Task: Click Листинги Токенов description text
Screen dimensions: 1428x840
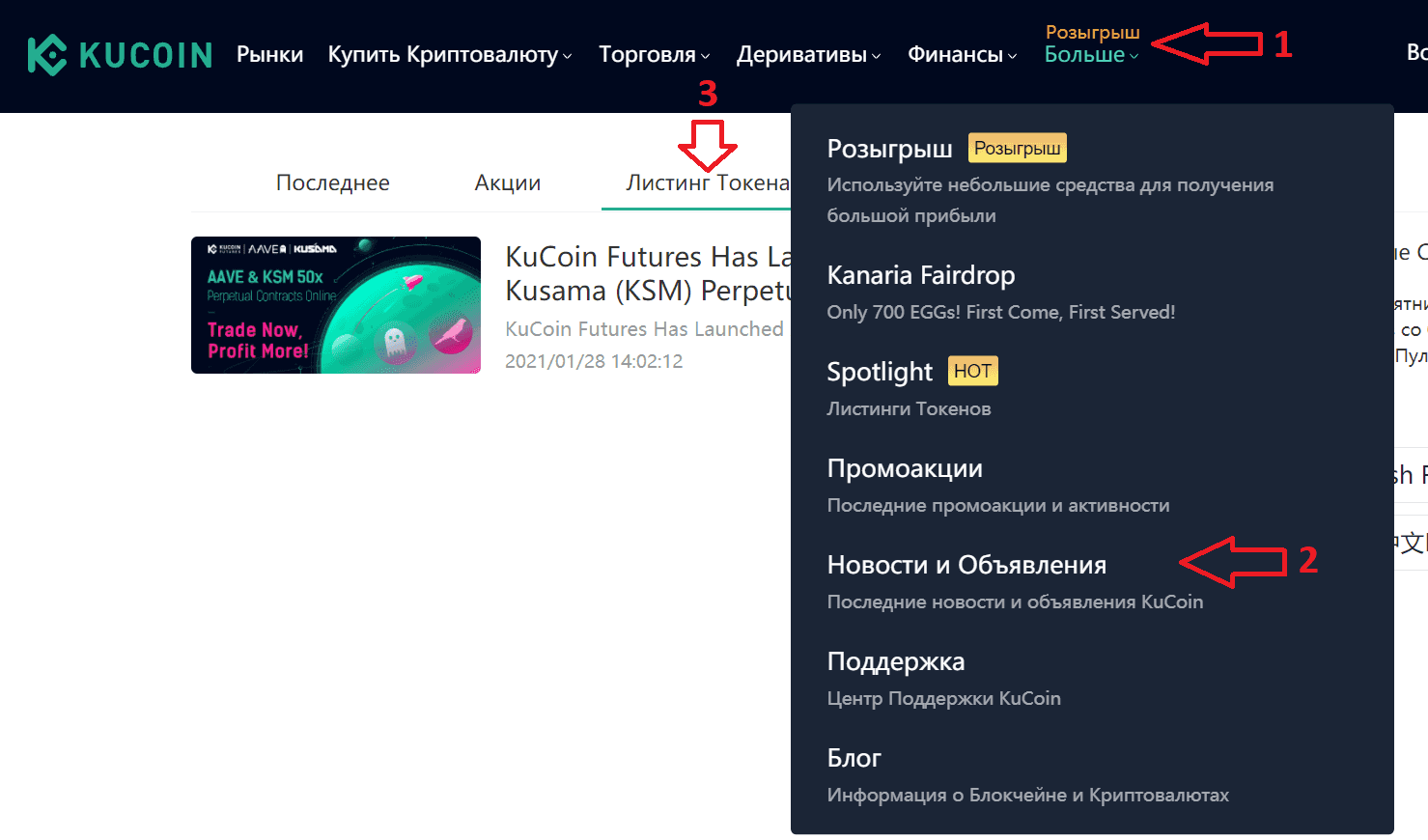Action: [909, 408]
